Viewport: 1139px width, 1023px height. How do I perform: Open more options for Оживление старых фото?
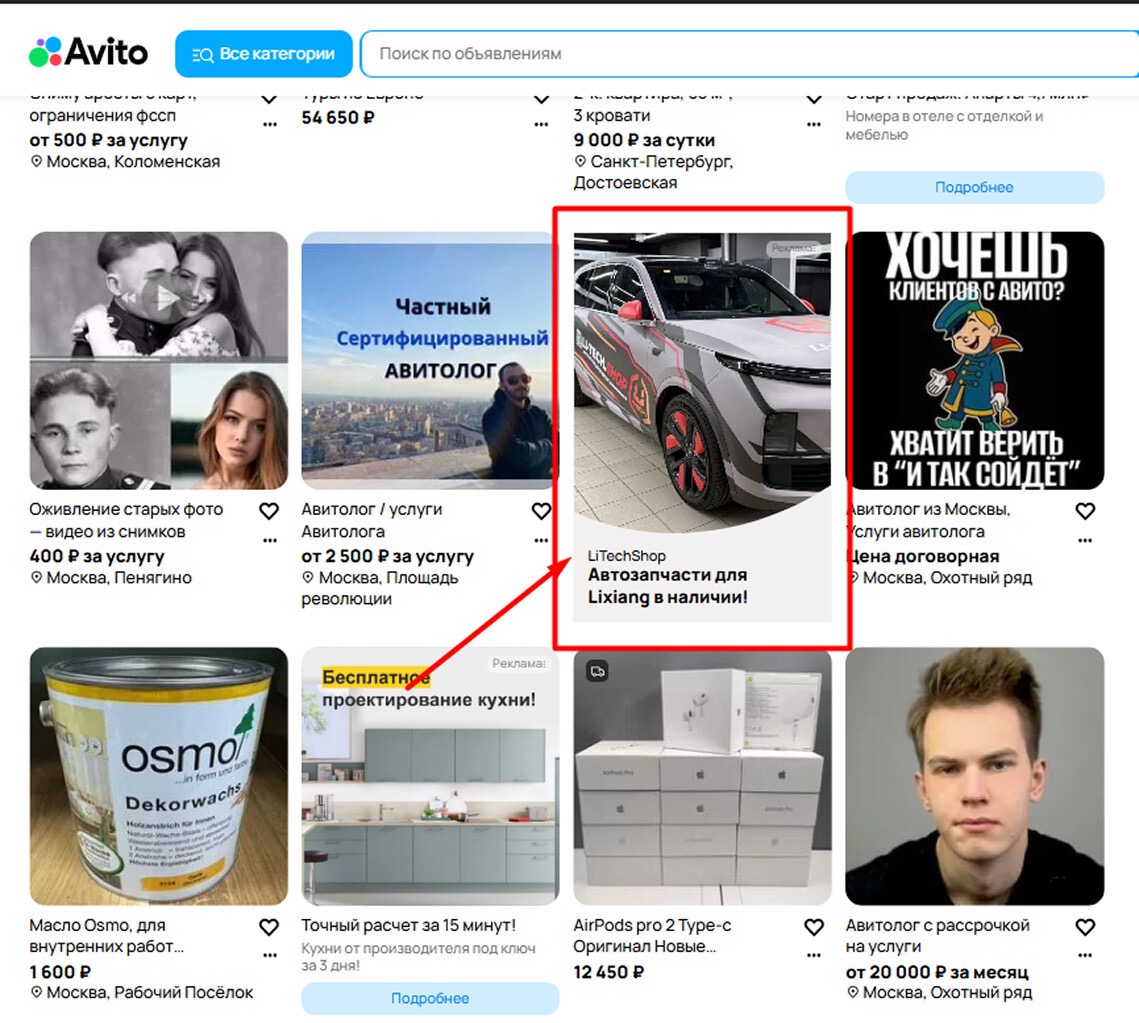pyautogui.click(x=269, y=541)
